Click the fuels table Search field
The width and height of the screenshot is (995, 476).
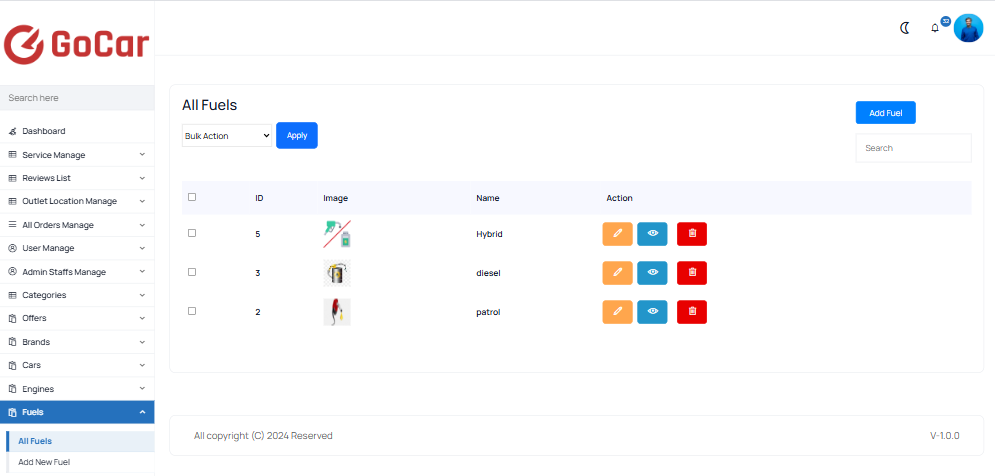click(x=913, y=148)
